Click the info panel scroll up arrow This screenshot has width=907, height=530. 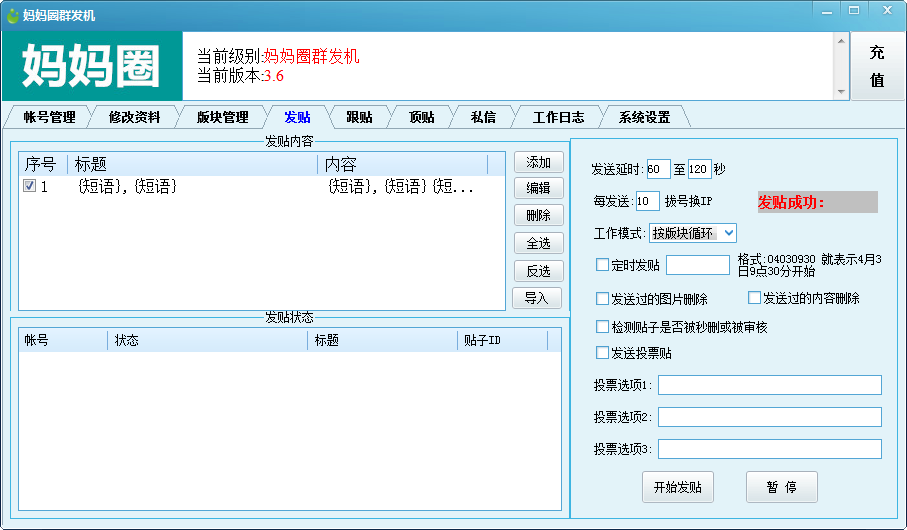point(841,41)
